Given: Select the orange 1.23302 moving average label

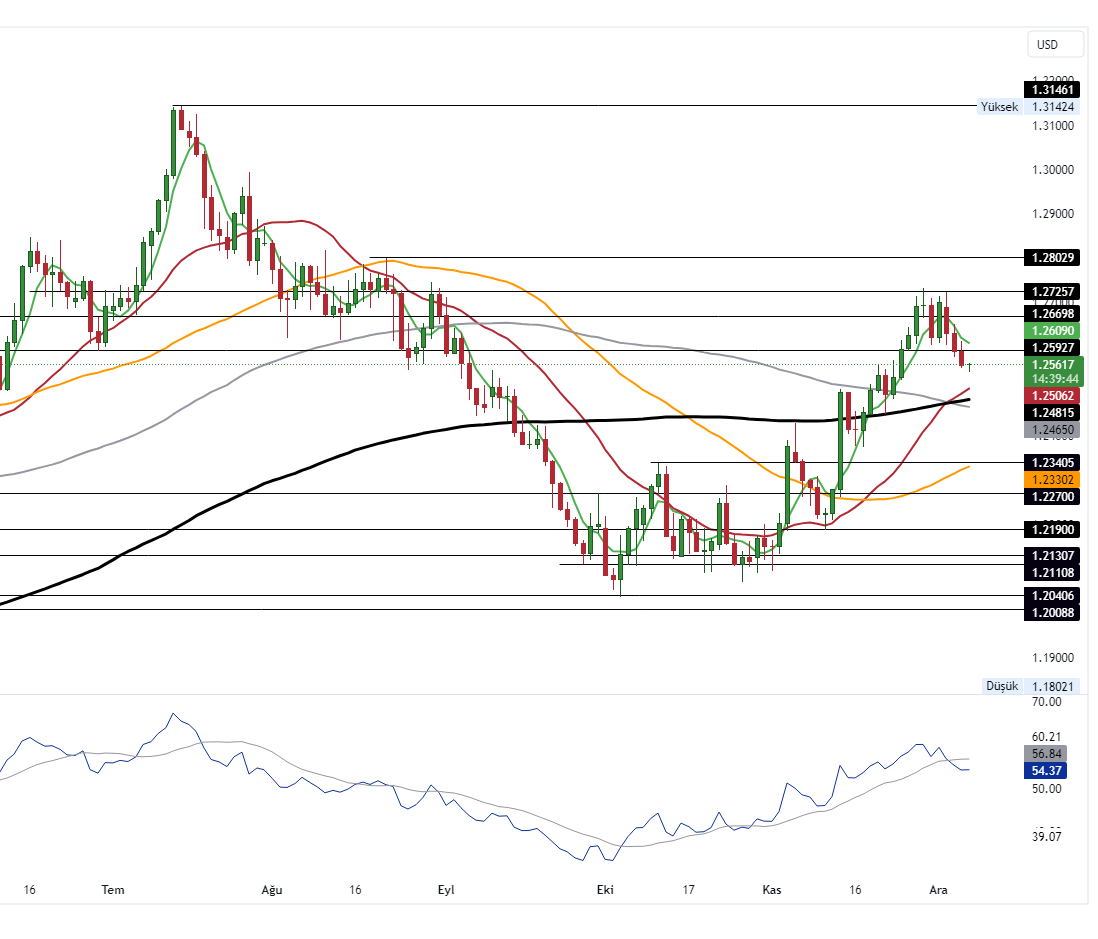Looking at the screenshot, I should (x=1054, y=479).
